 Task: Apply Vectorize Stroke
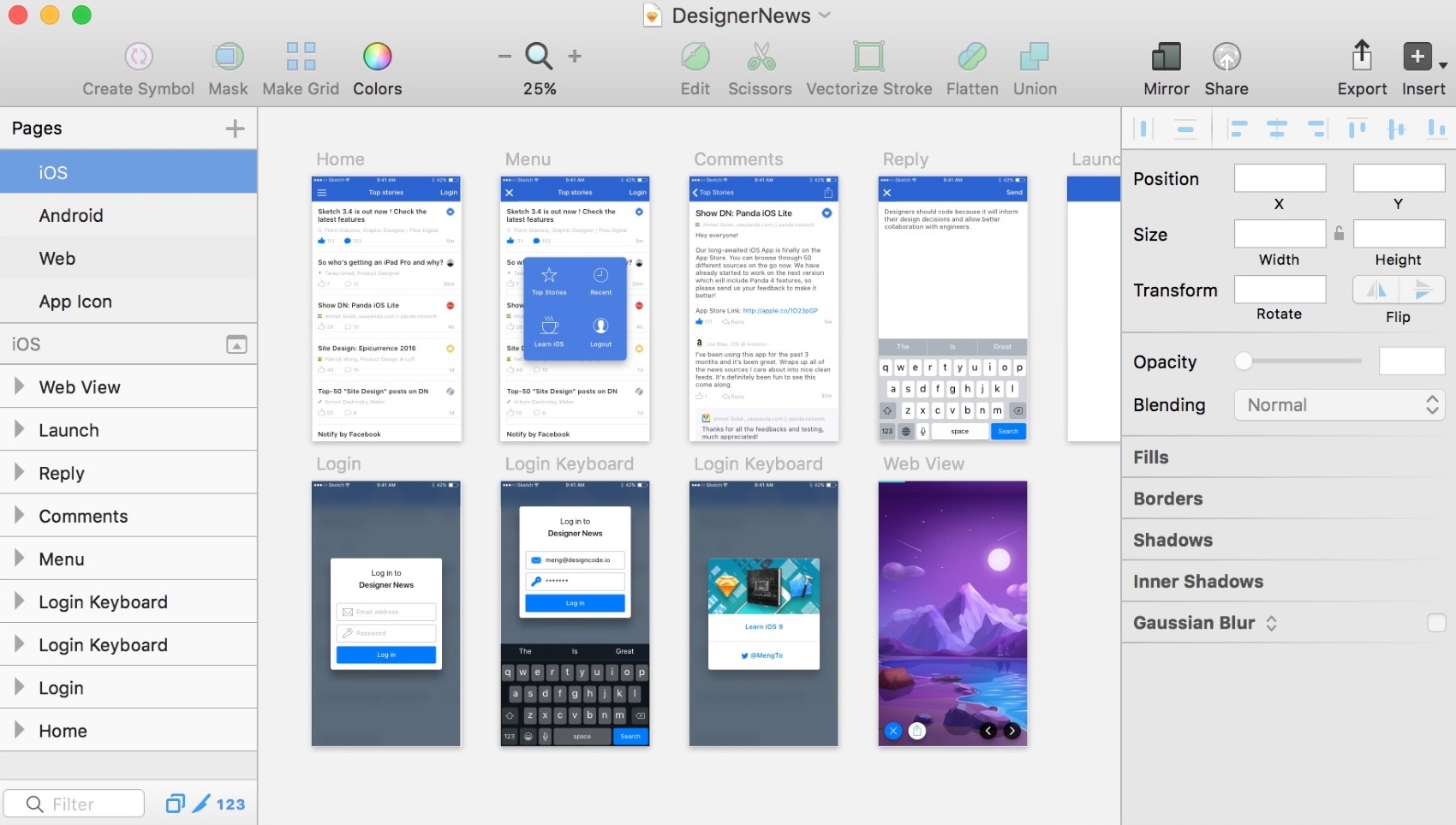868,57
